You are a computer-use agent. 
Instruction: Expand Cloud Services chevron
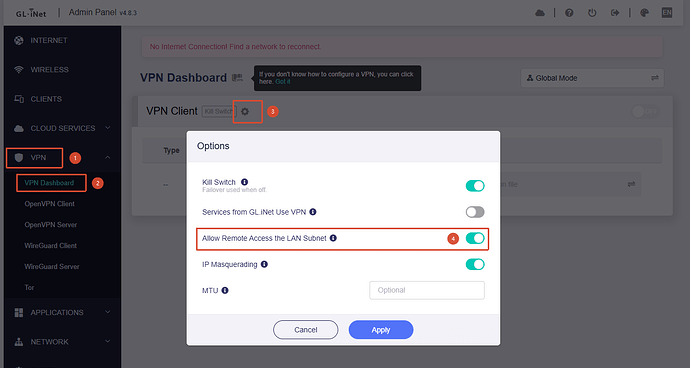pyautogui.click(x=107, y=128)
